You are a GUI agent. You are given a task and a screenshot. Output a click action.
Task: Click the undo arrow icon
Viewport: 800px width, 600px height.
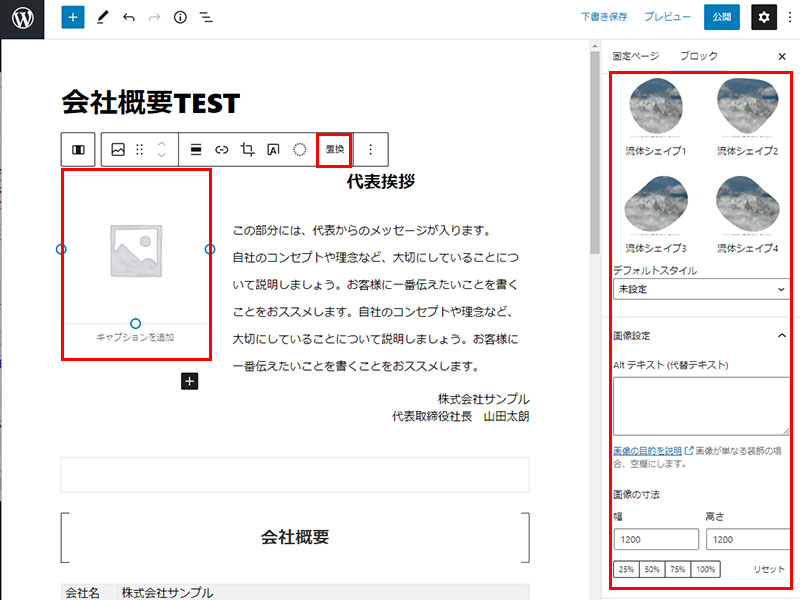pos(128,18)
